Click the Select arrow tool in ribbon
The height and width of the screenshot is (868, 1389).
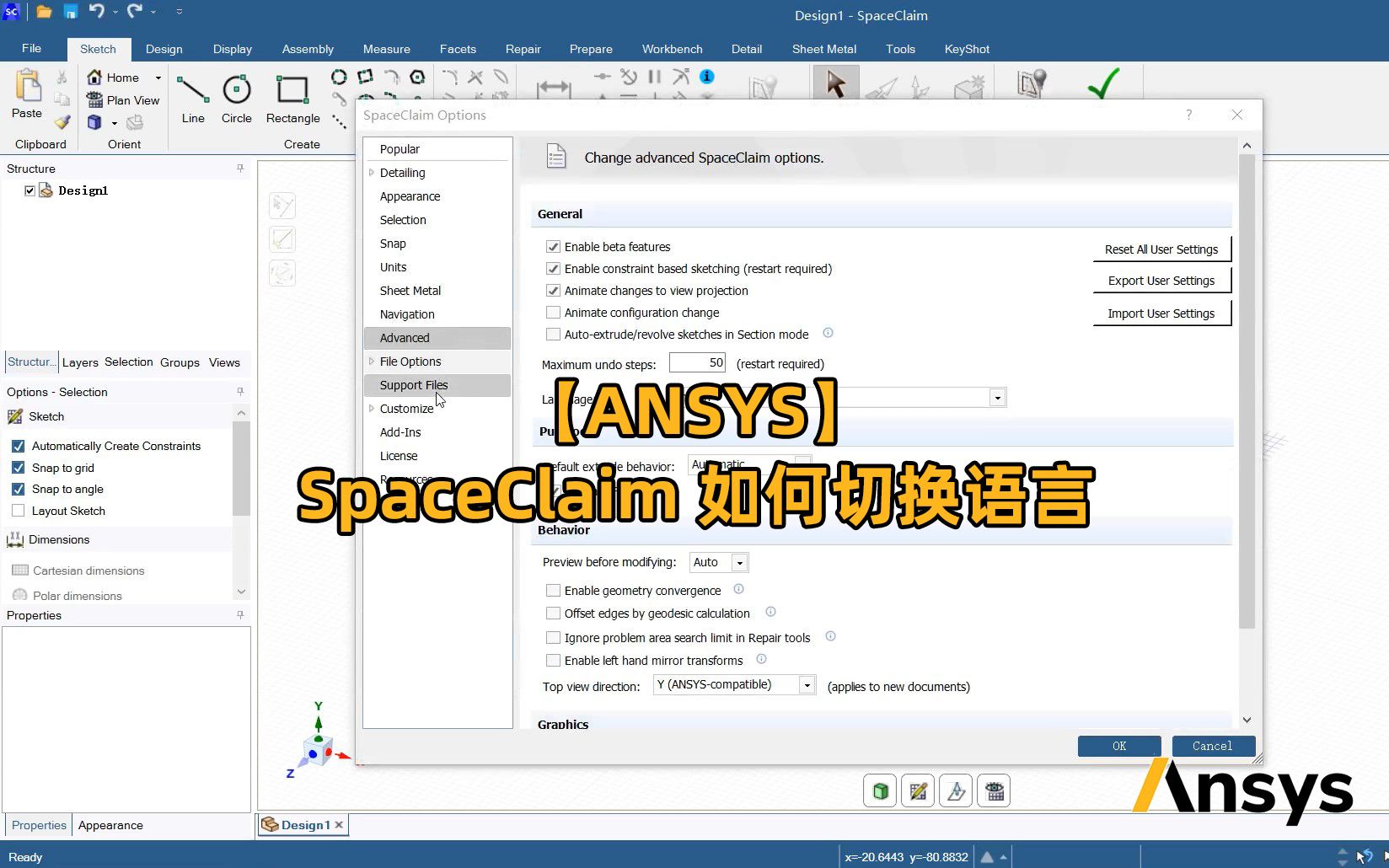pyautogui.click(x=835, y=83)
